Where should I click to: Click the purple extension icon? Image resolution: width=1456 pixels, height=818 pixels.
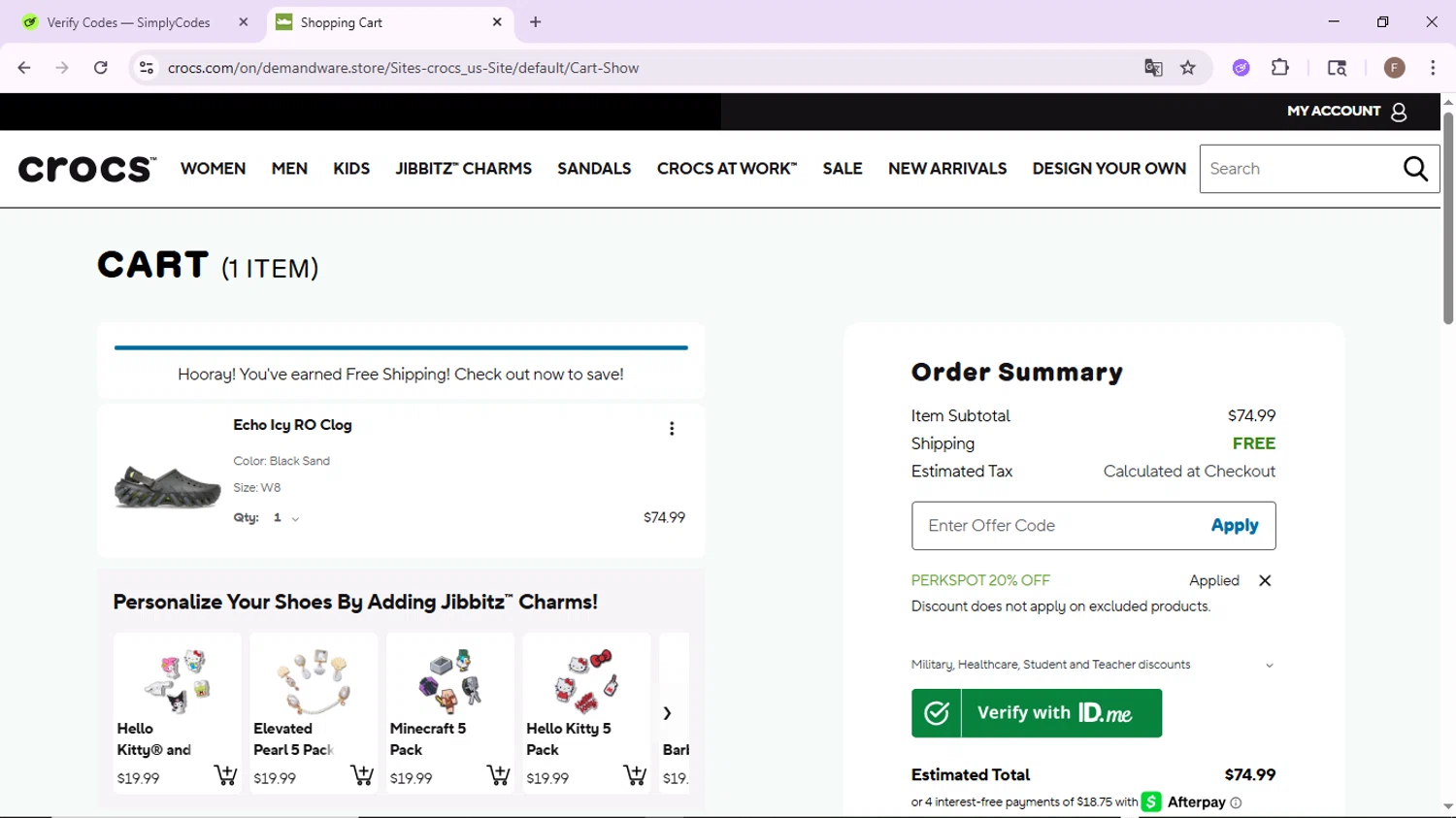tap(1241, 68)
